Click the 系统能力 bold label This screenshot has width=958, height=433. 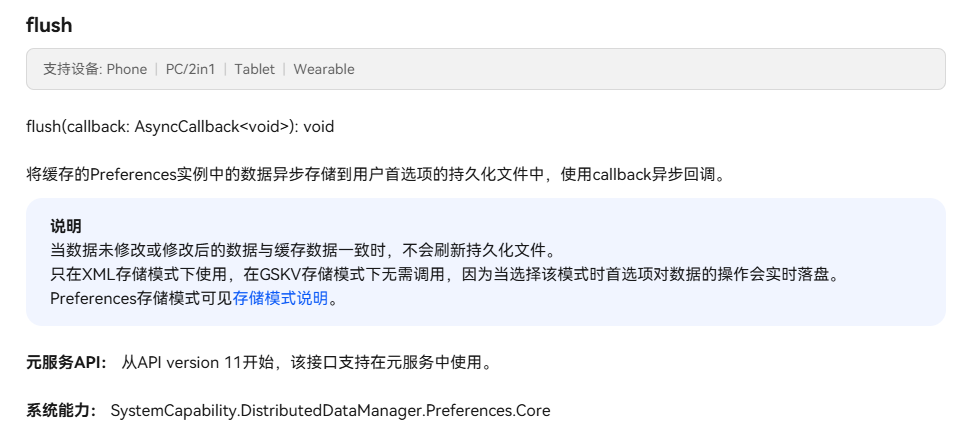(62, 410)
